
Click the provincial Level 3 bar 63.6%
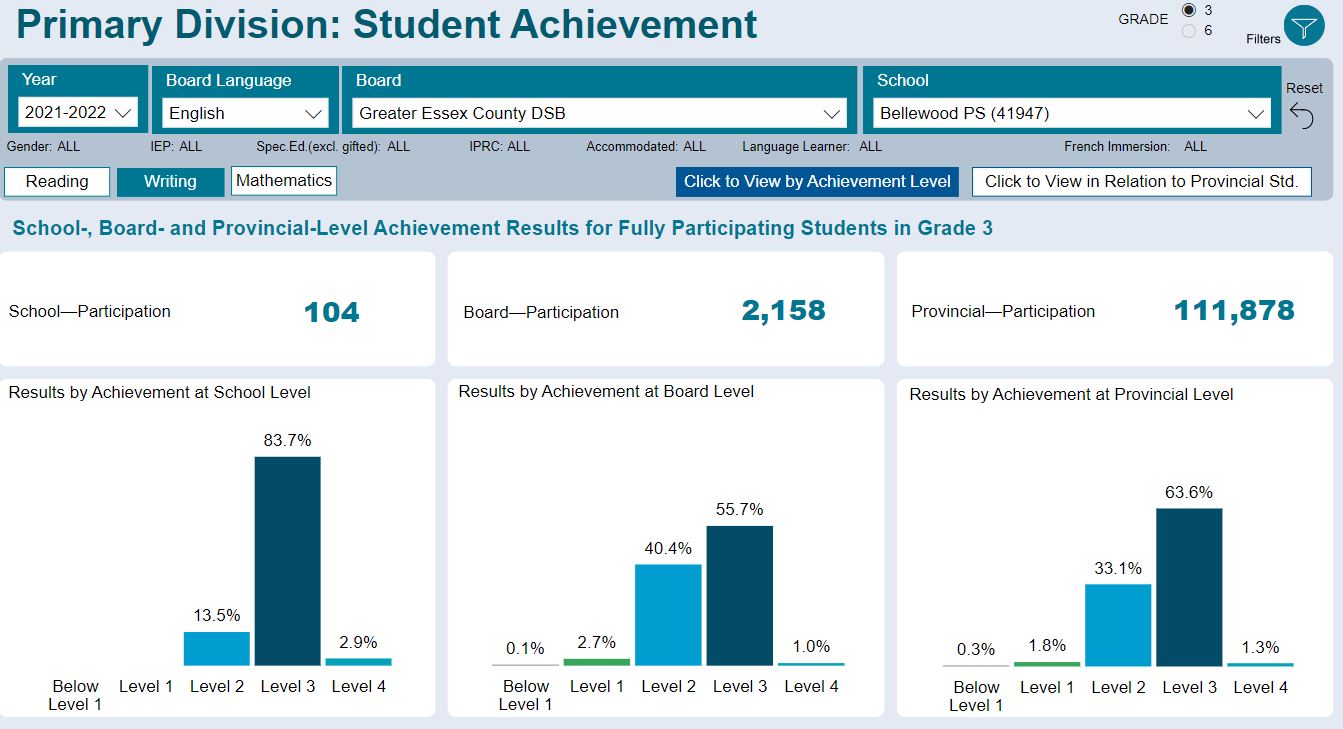coord(1189,587)
